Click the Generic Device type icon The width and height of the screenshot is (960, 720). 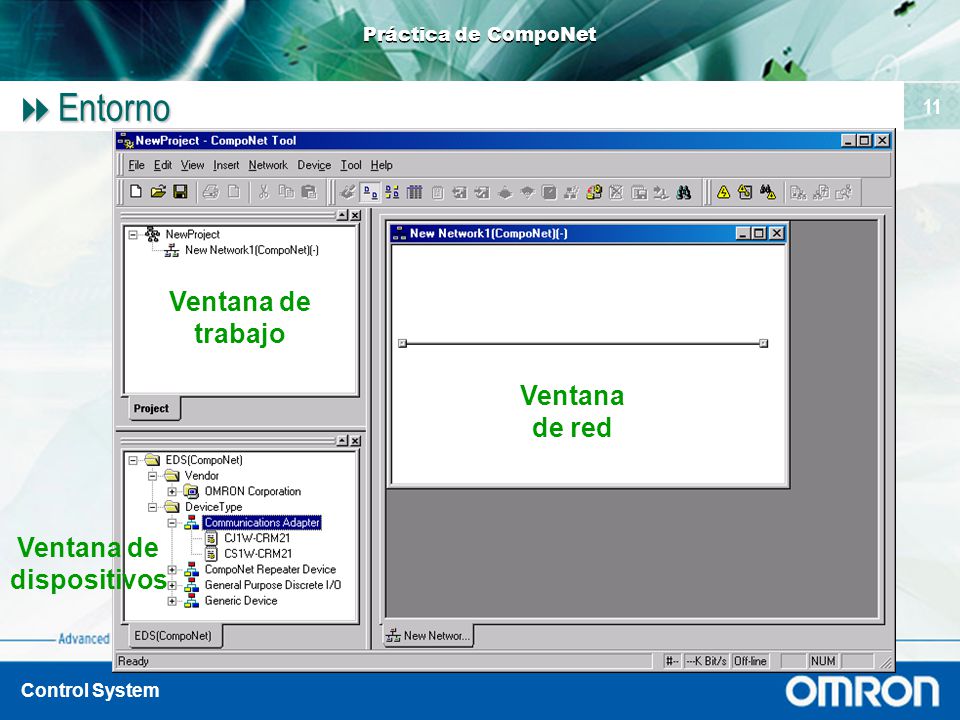[x=192, y=601]
